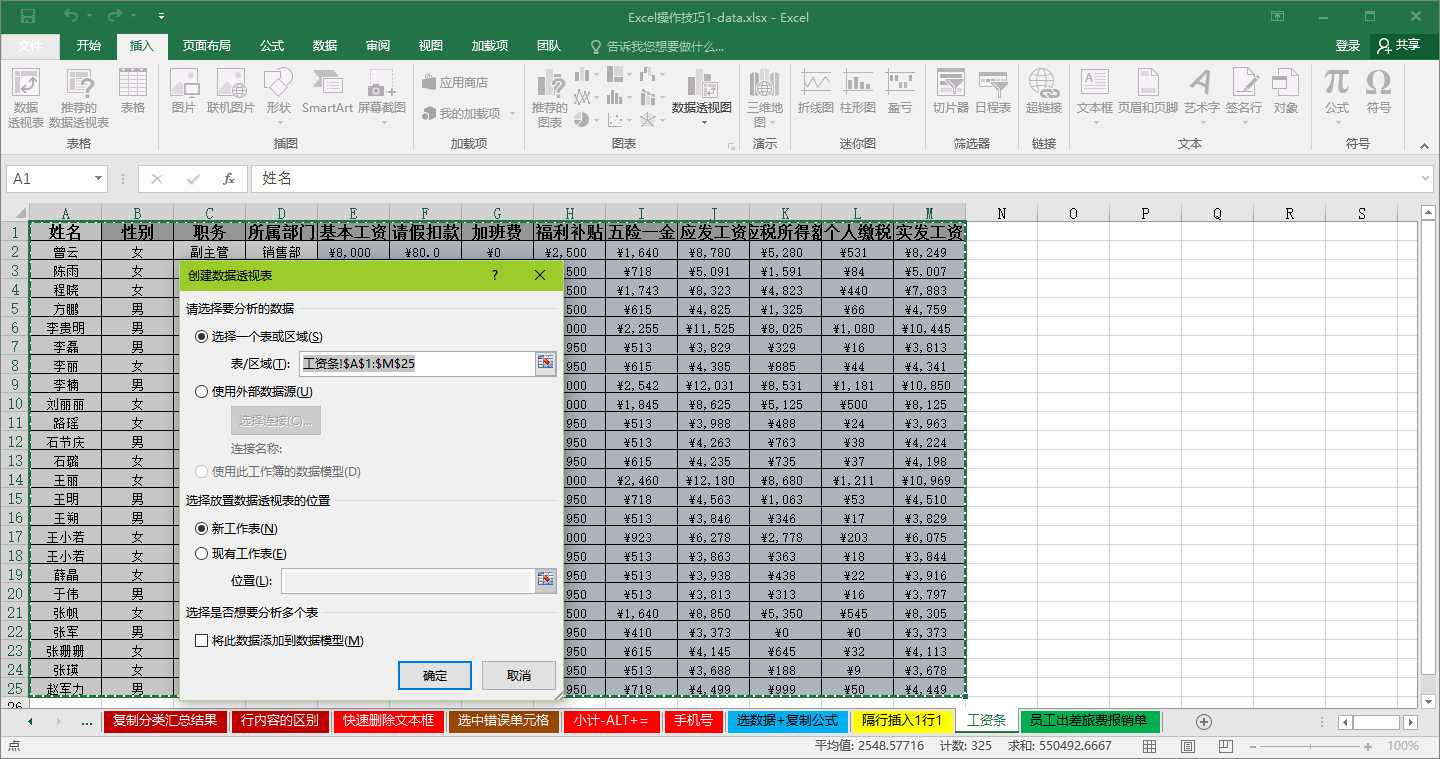The width and height of the screenshot is (1440, 759).
Task: Open the 审阅 ribbon tab
Action: point(377,45)
